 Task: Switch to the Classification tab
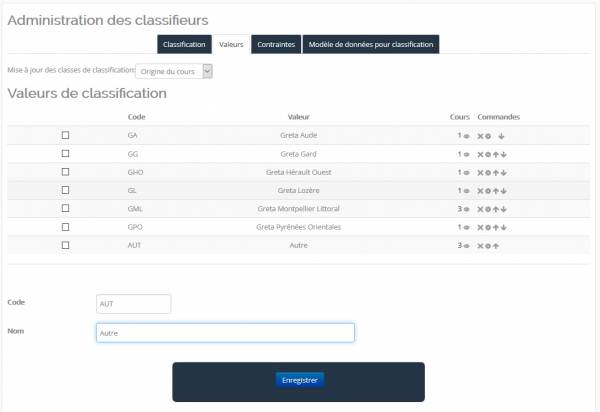(x=184, y=45)
